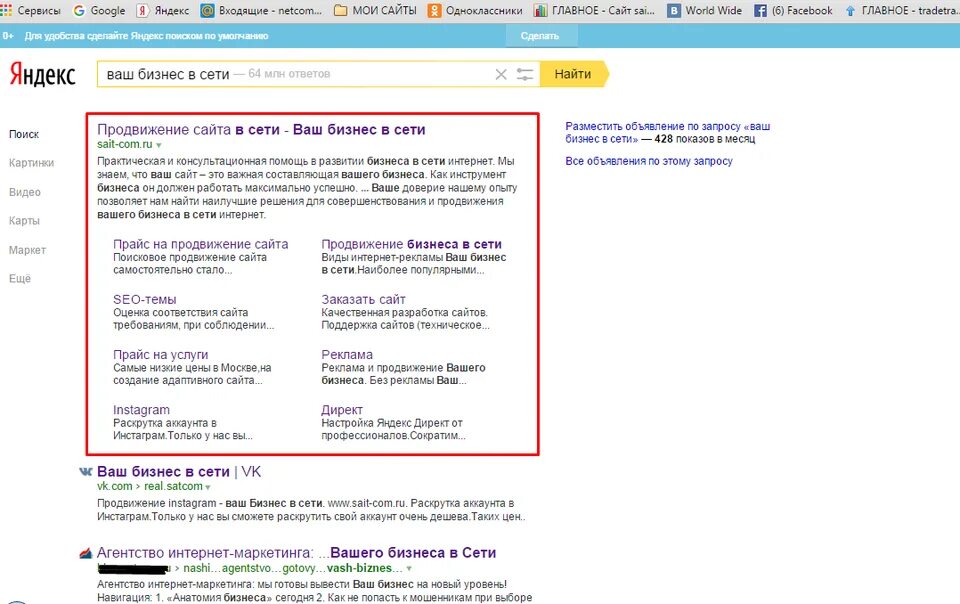960x604 pixels.
Task: Switch to Картинки search
Action: [31, 163]
